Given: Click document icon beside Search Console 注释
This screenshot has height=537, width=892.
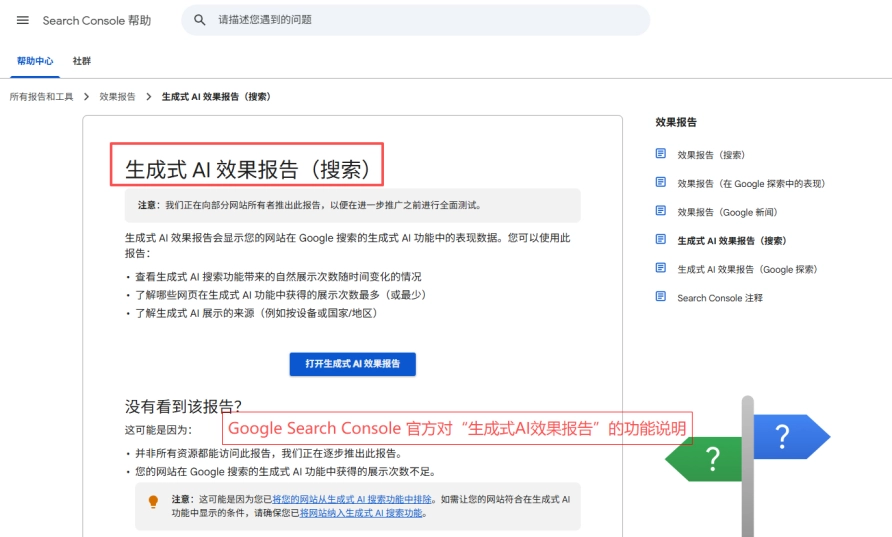Looking at the screenshot, I should point(660,296).
